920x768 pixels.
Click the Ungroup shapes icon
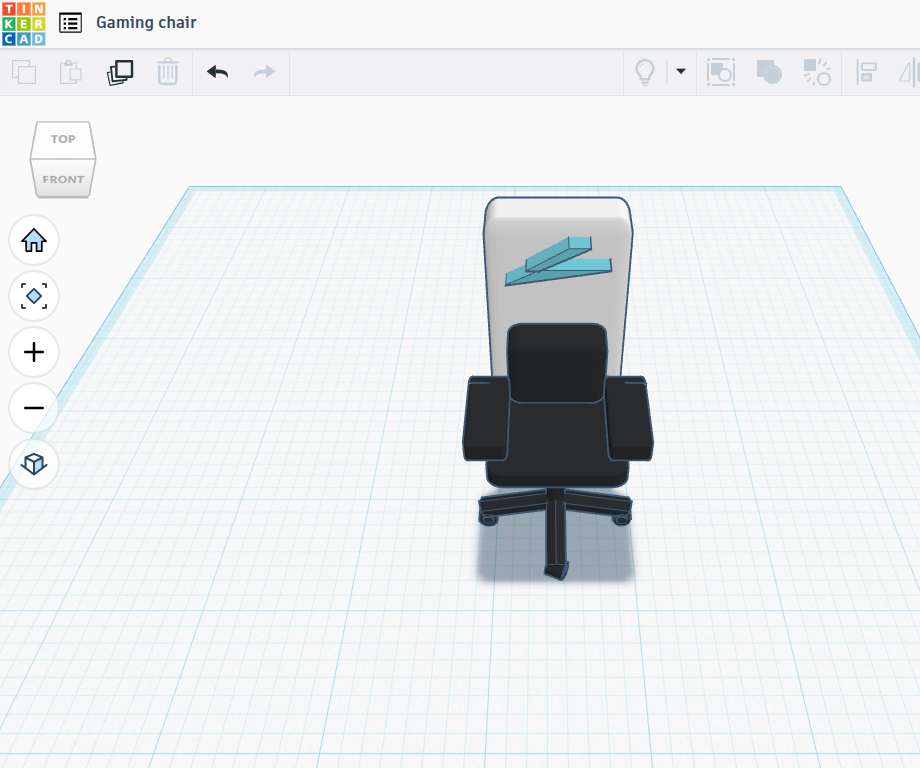[817, 72]
